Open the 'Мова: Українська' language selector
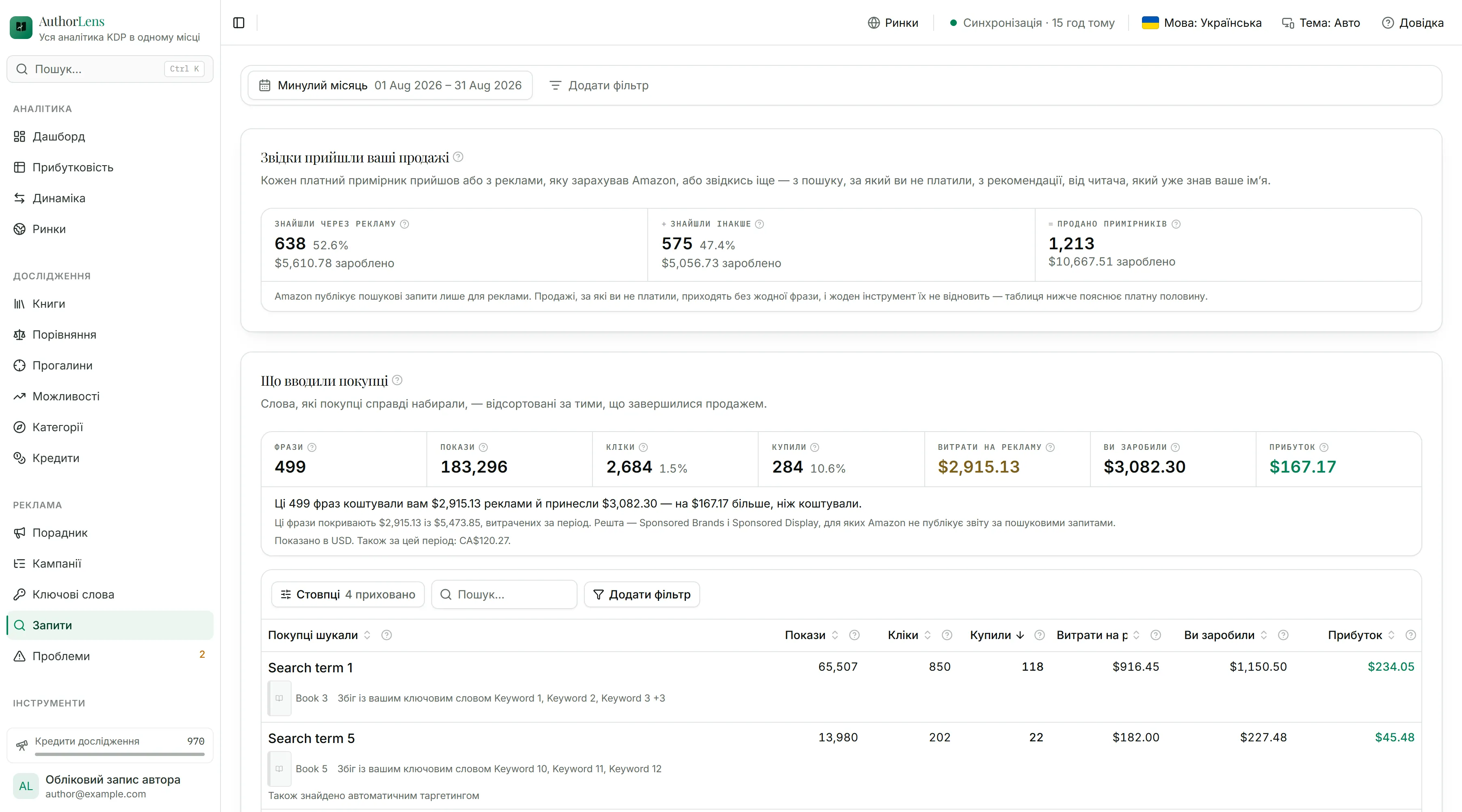 (x=1202, y=23)
